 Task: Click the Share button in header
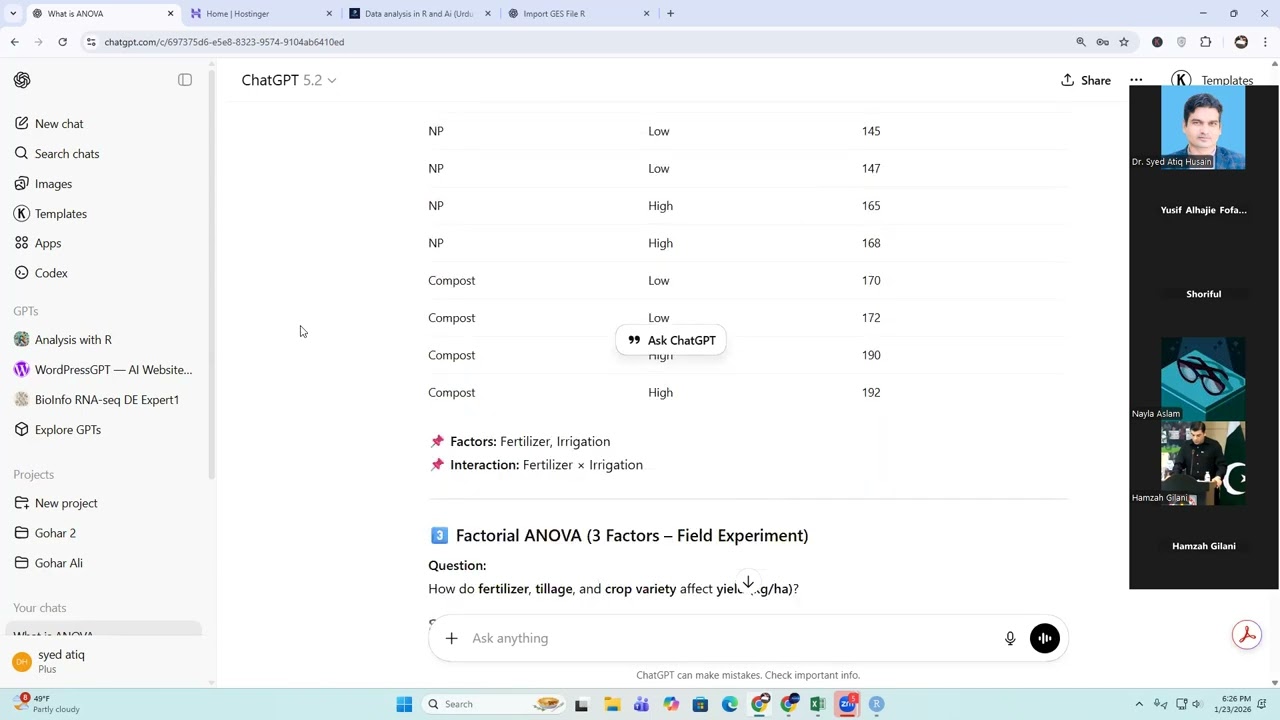[1085, 80]
